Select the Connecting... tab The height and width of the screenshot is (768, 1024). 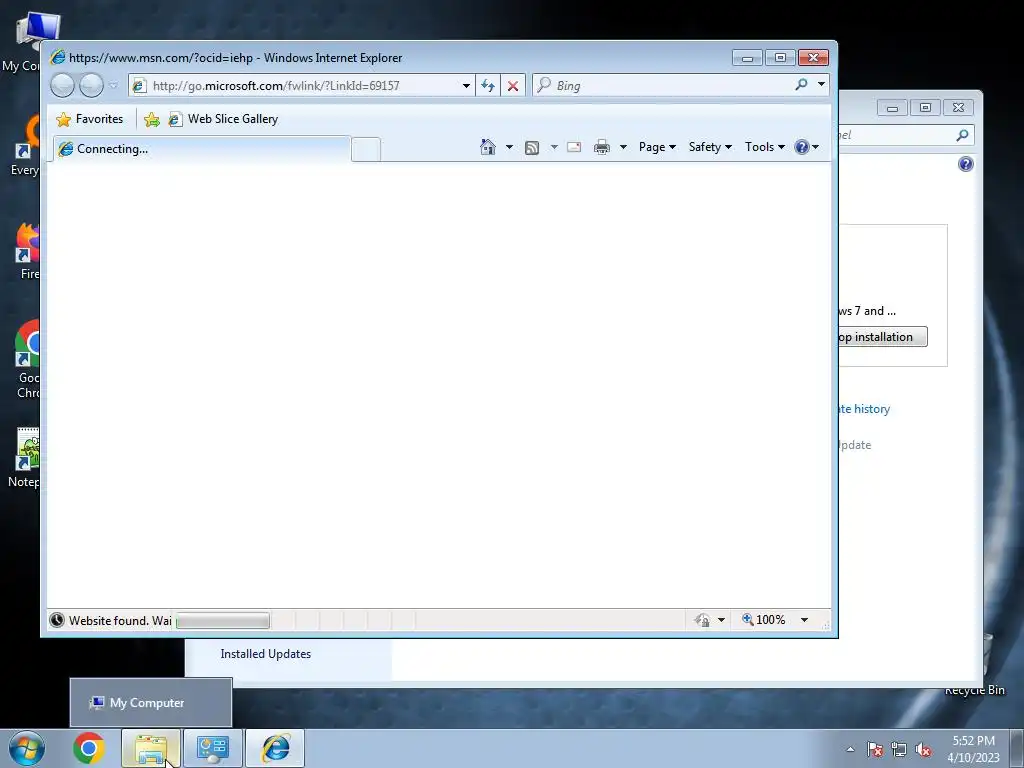(x=202, y=149)
